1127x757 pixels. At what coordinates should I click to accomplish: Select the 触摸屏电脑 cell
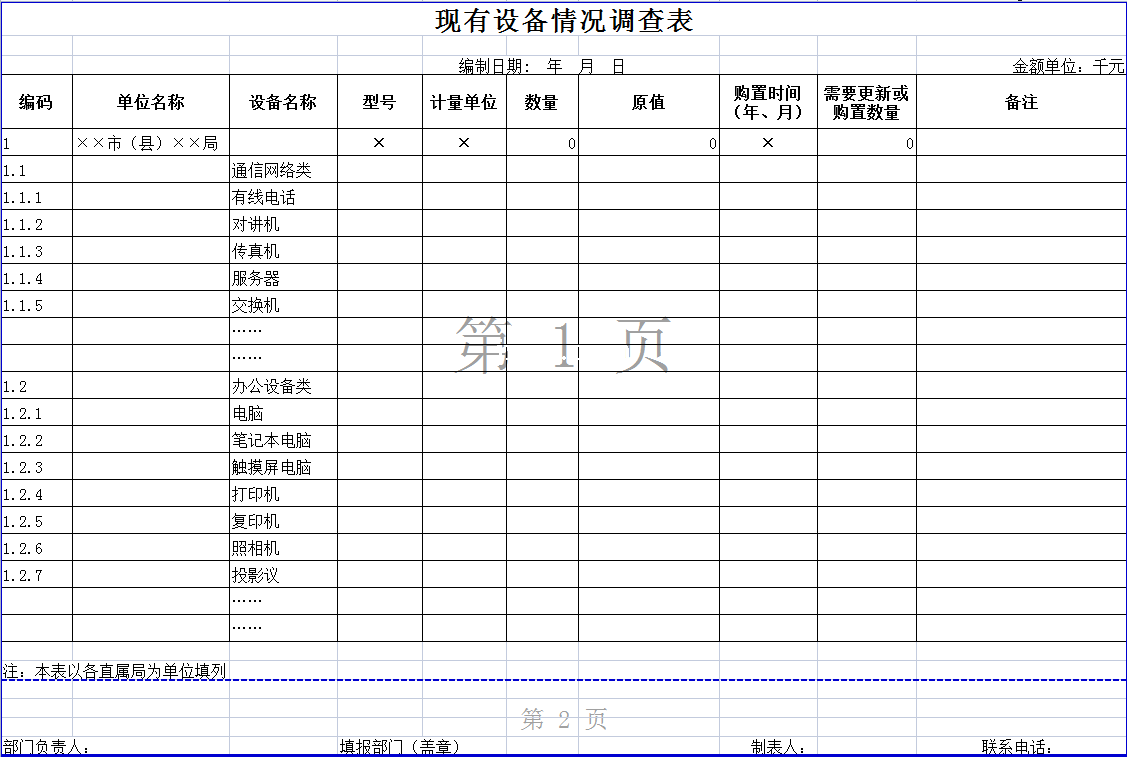tap(272, 467)
